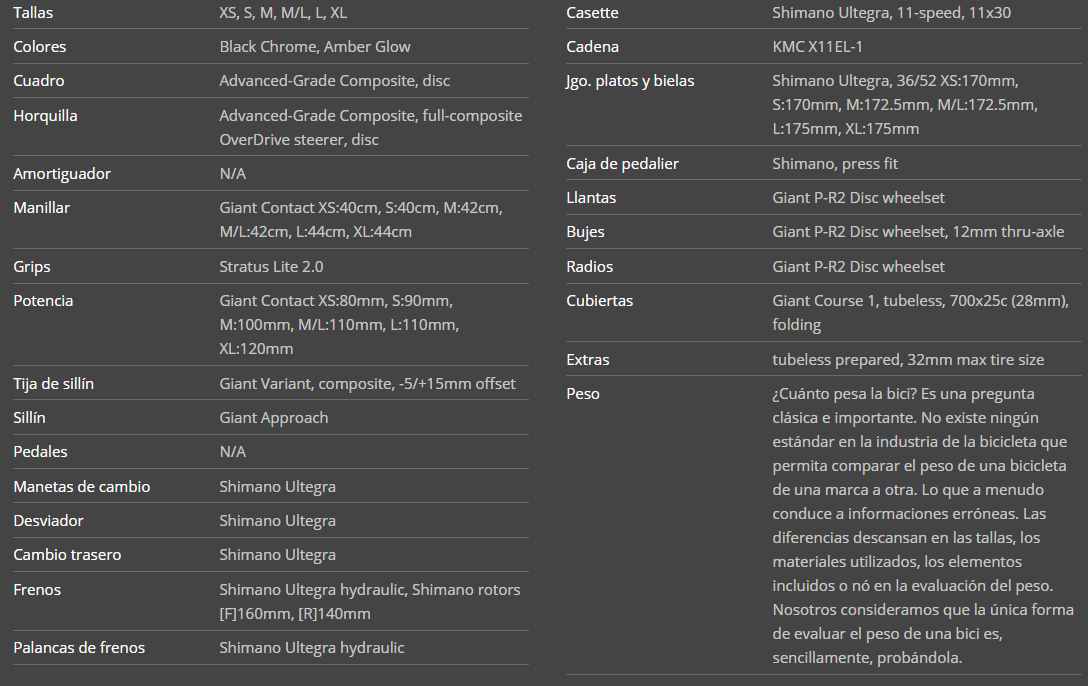Click the 'Casette' specification label
Viewport: 1088px width, 686px height.
(x=592, y=13)
